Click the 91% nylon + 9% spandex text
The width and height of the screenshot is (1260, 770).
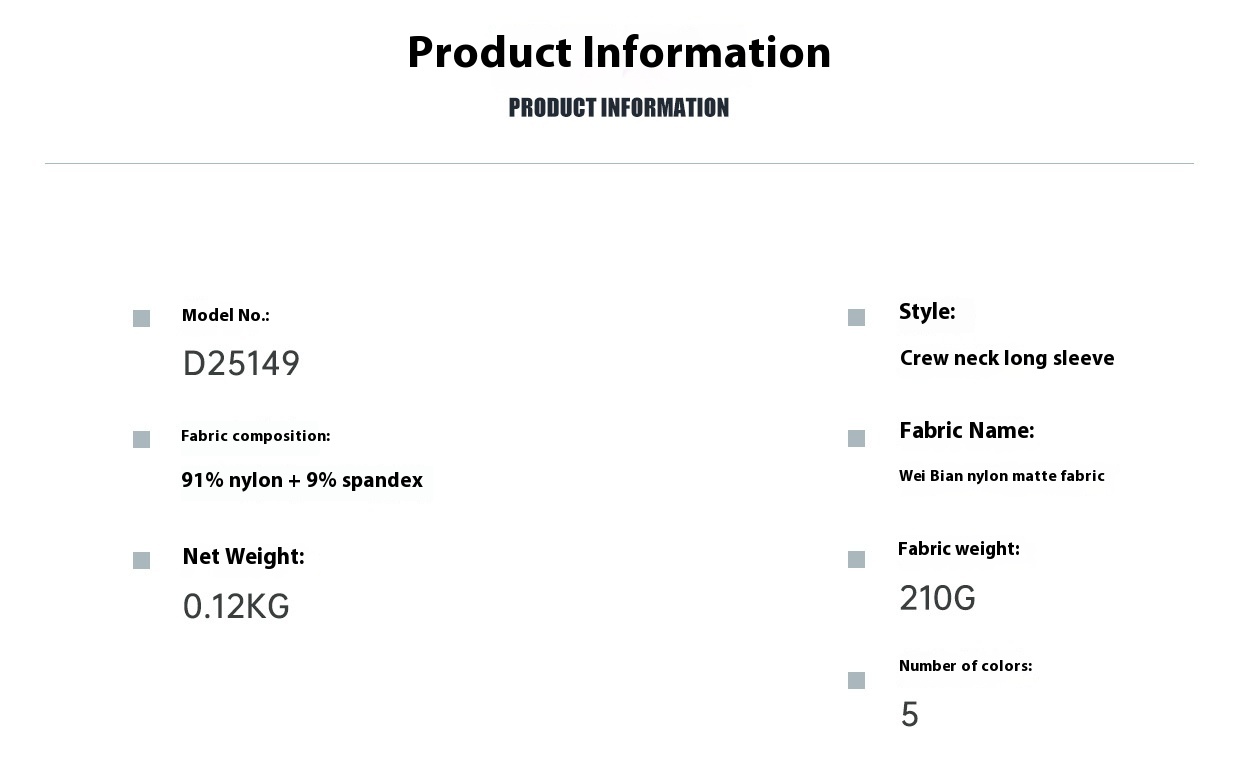click(302, 481)
